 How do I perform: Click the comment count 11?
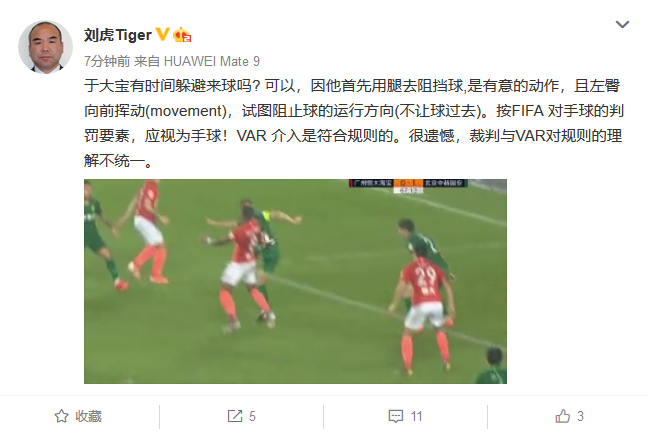point(416,416)
